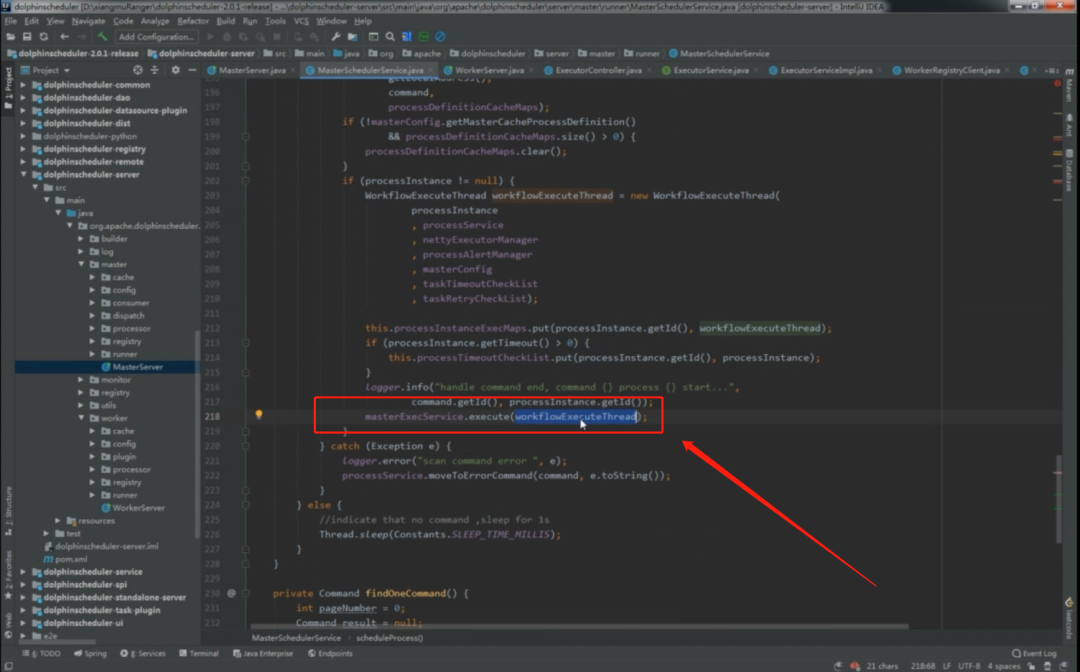Open the Structure side tool window

[x=8, y=510]
